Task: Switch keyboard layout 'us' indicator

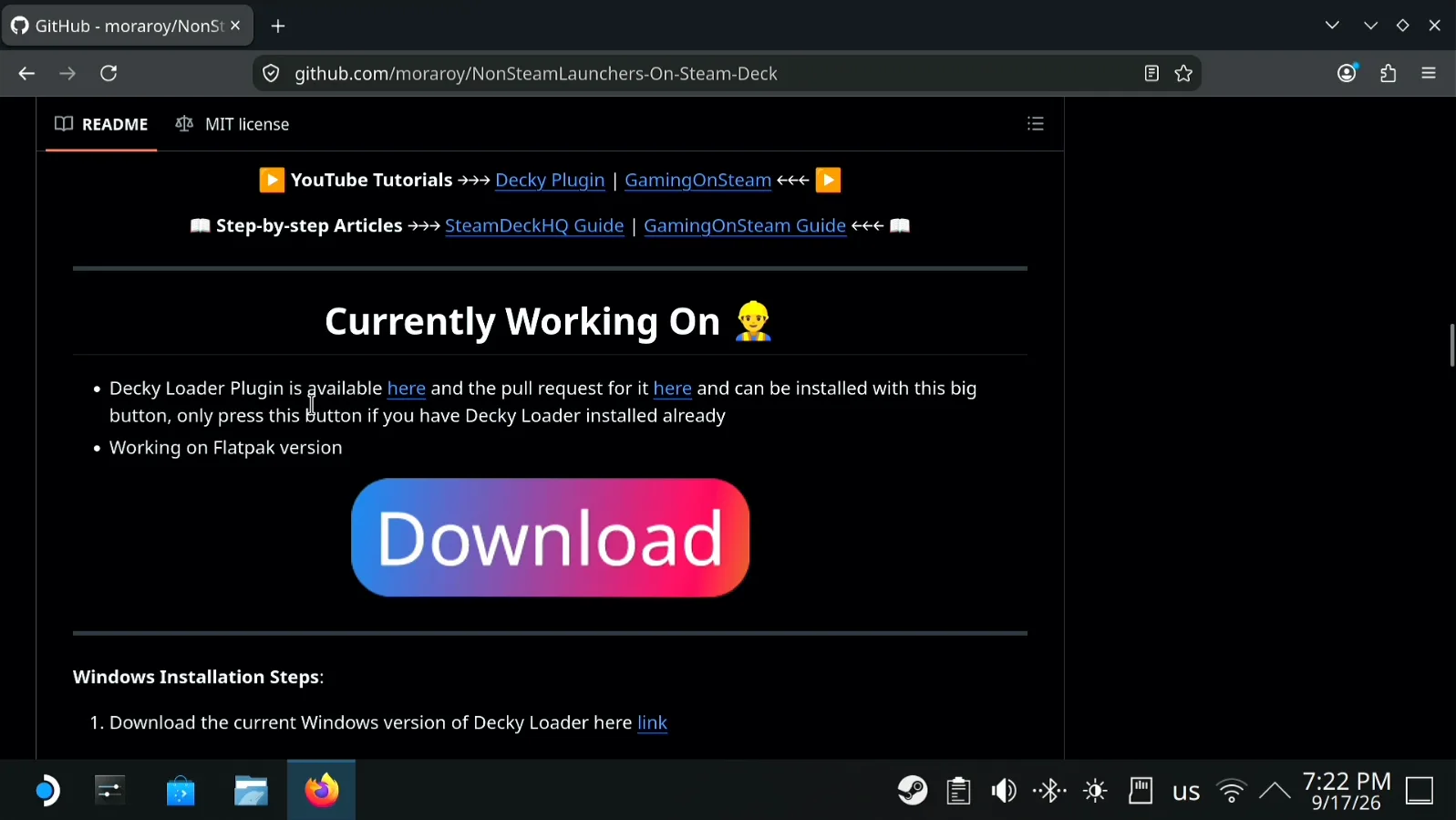Action: click(x=1186, y=792)
